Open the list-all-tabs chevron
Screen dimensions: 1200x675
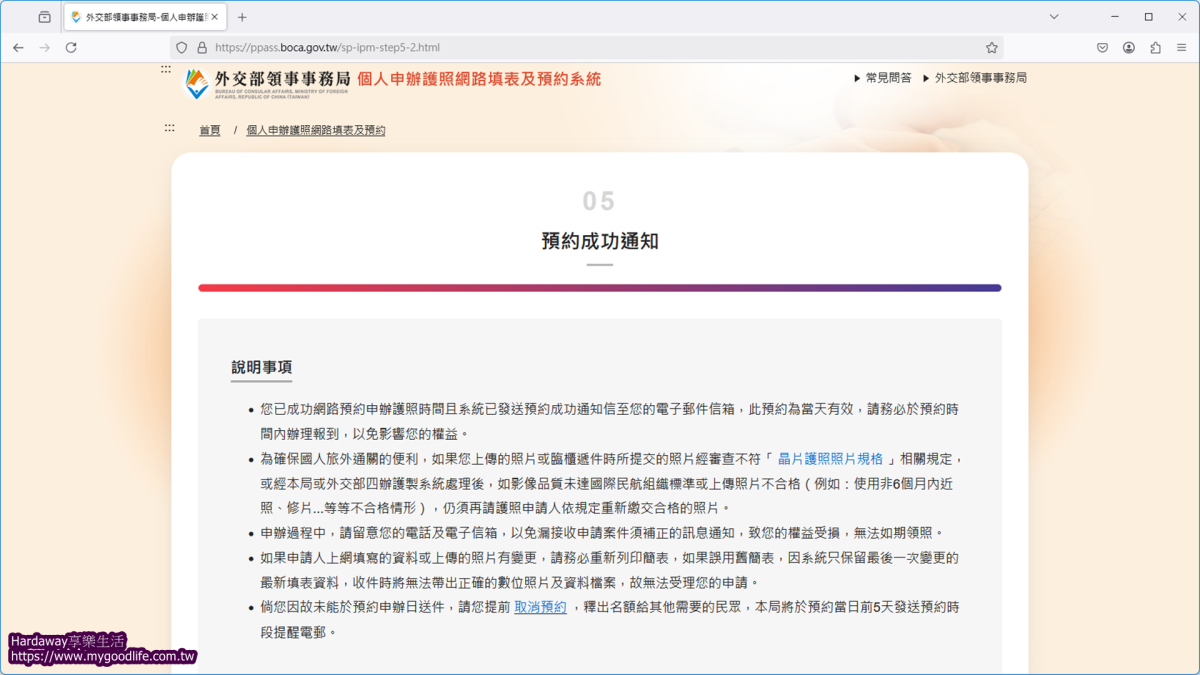click(1052, 16)
